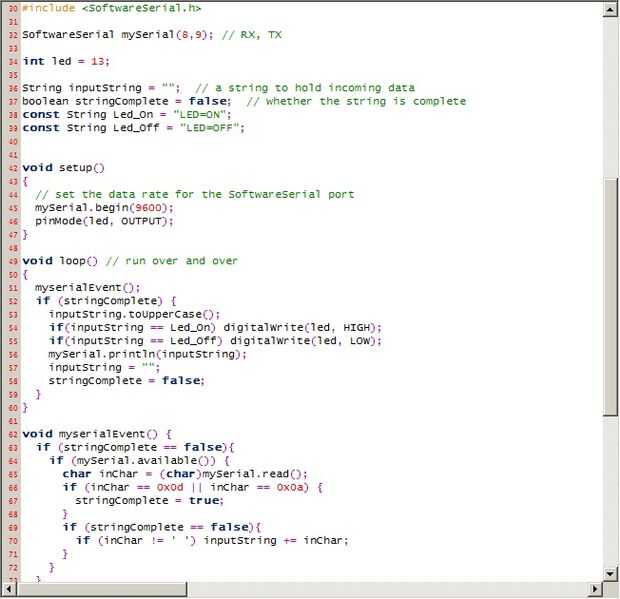Click line number 62 in the gutter
The width and height of the screenshot is (620, 599).
coord(13,435)
